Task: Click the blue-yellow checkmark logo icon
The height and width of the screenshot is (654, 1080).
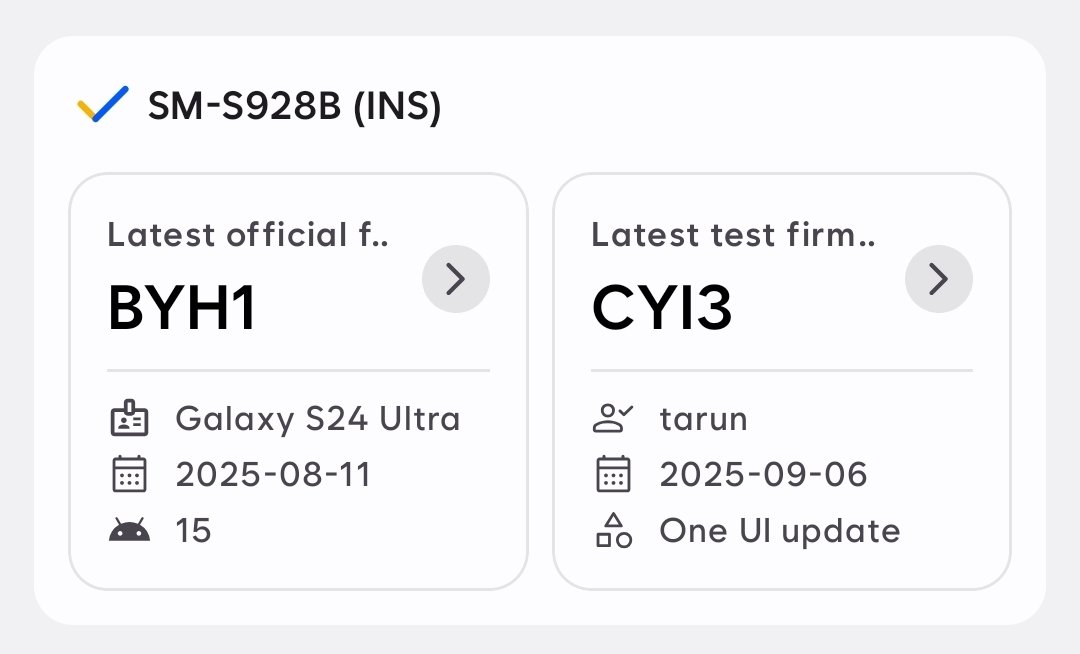Action: (x=103, y=105)
